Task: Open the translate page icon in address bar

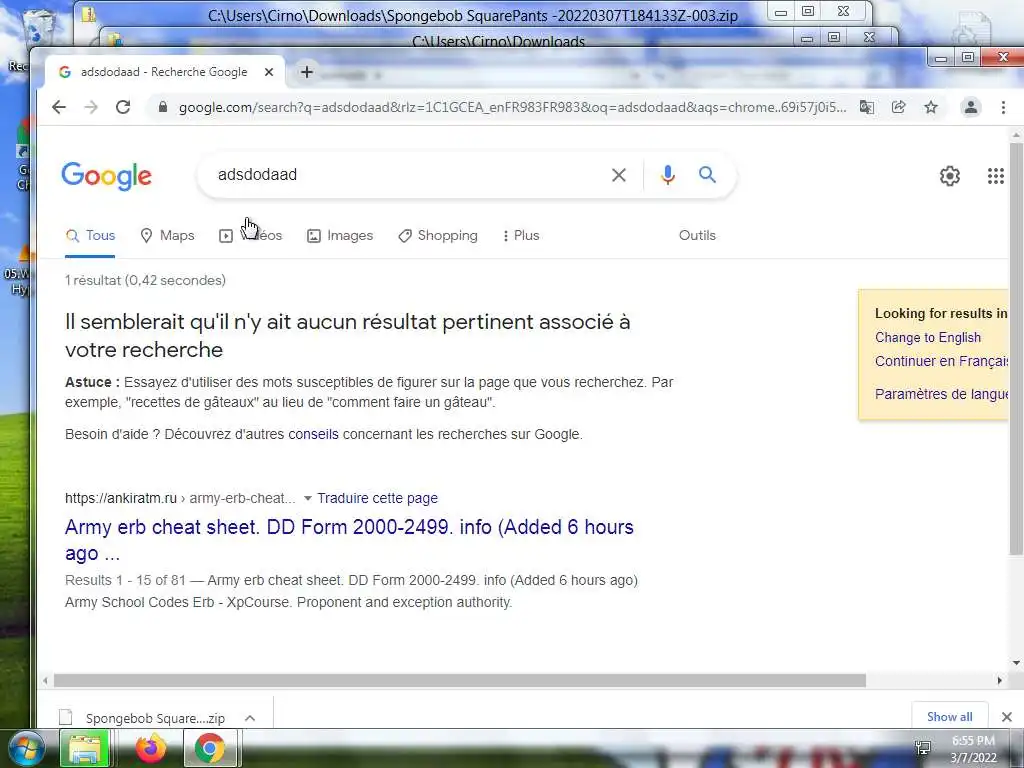Action: (x=867, y=107)
